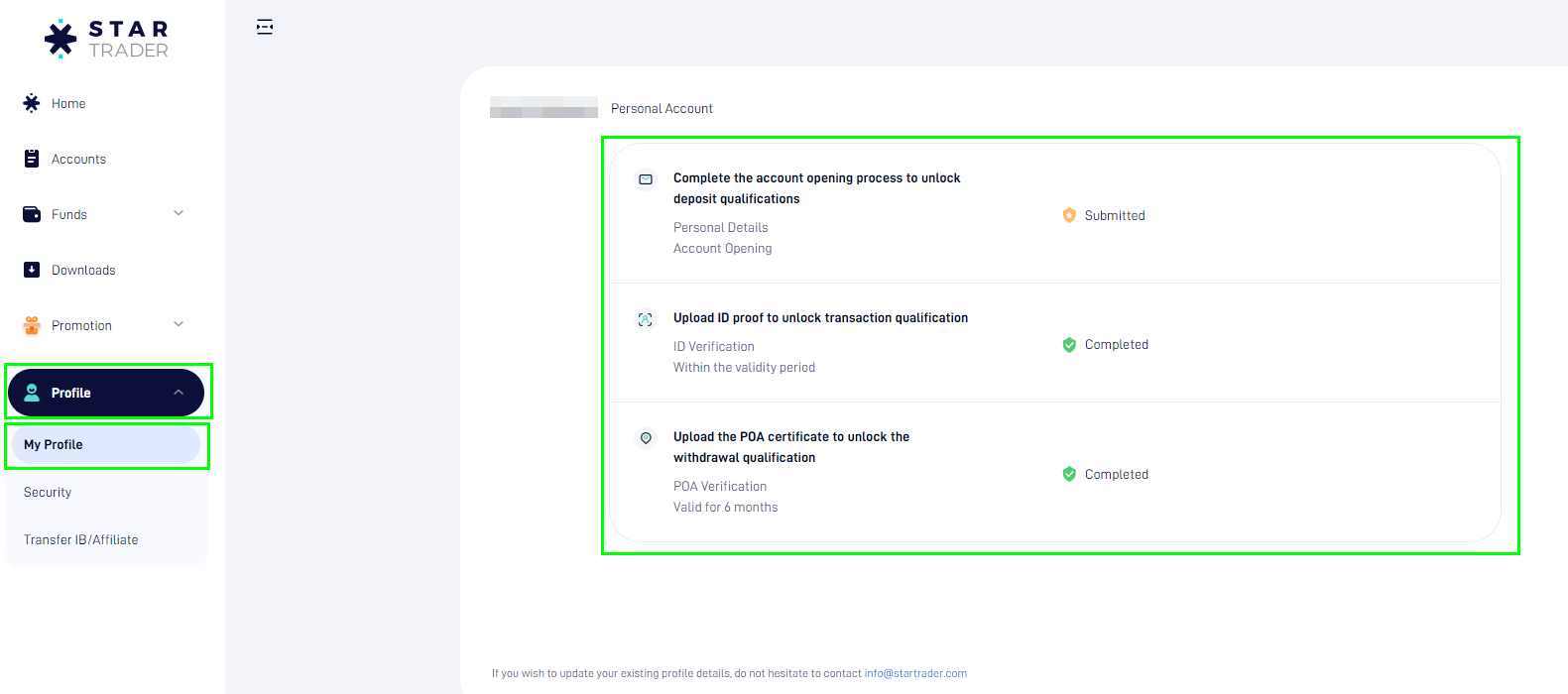Expand the Promotion submenu chevron

179,324
